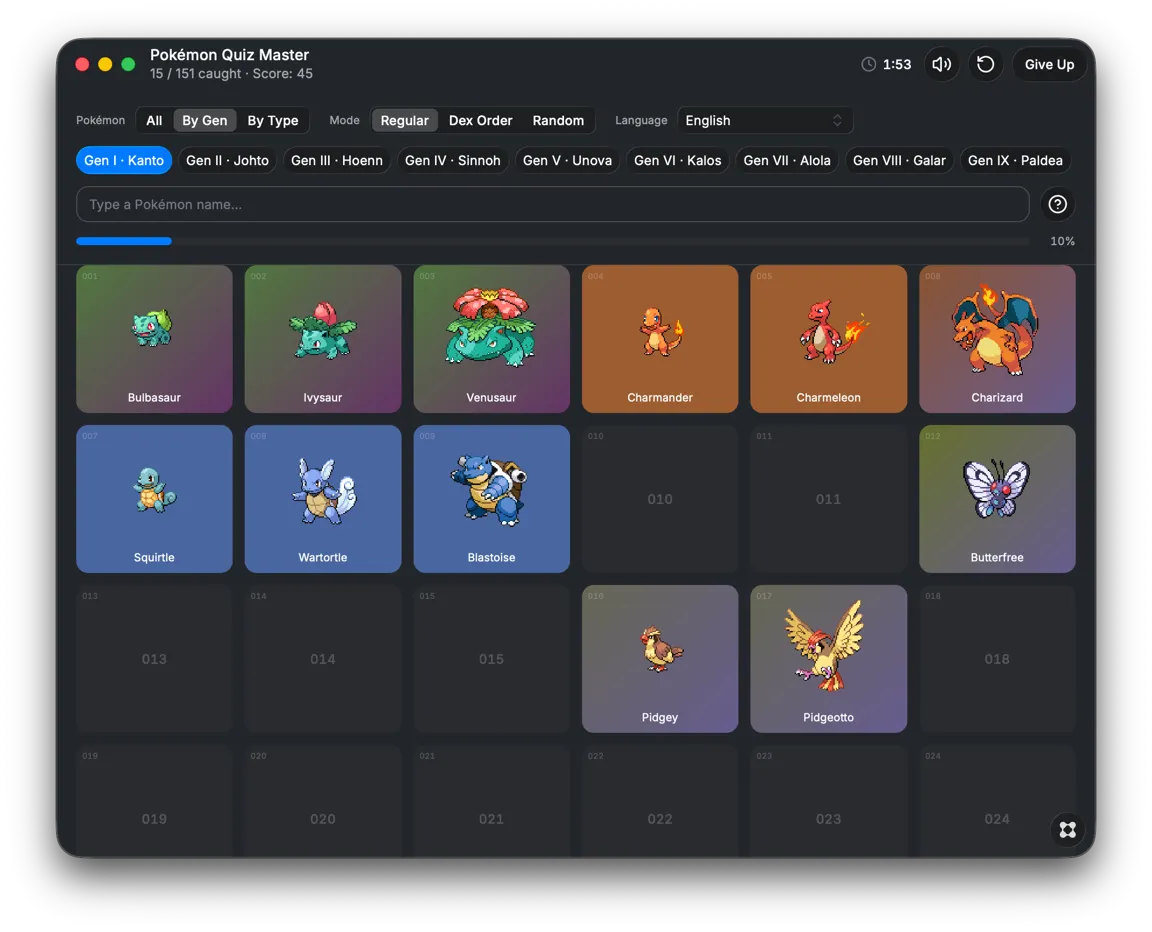This screenshot has width=1152, height=932.
Task: Click the empty 018 Pokémon slot
Action: click(997, 659)
